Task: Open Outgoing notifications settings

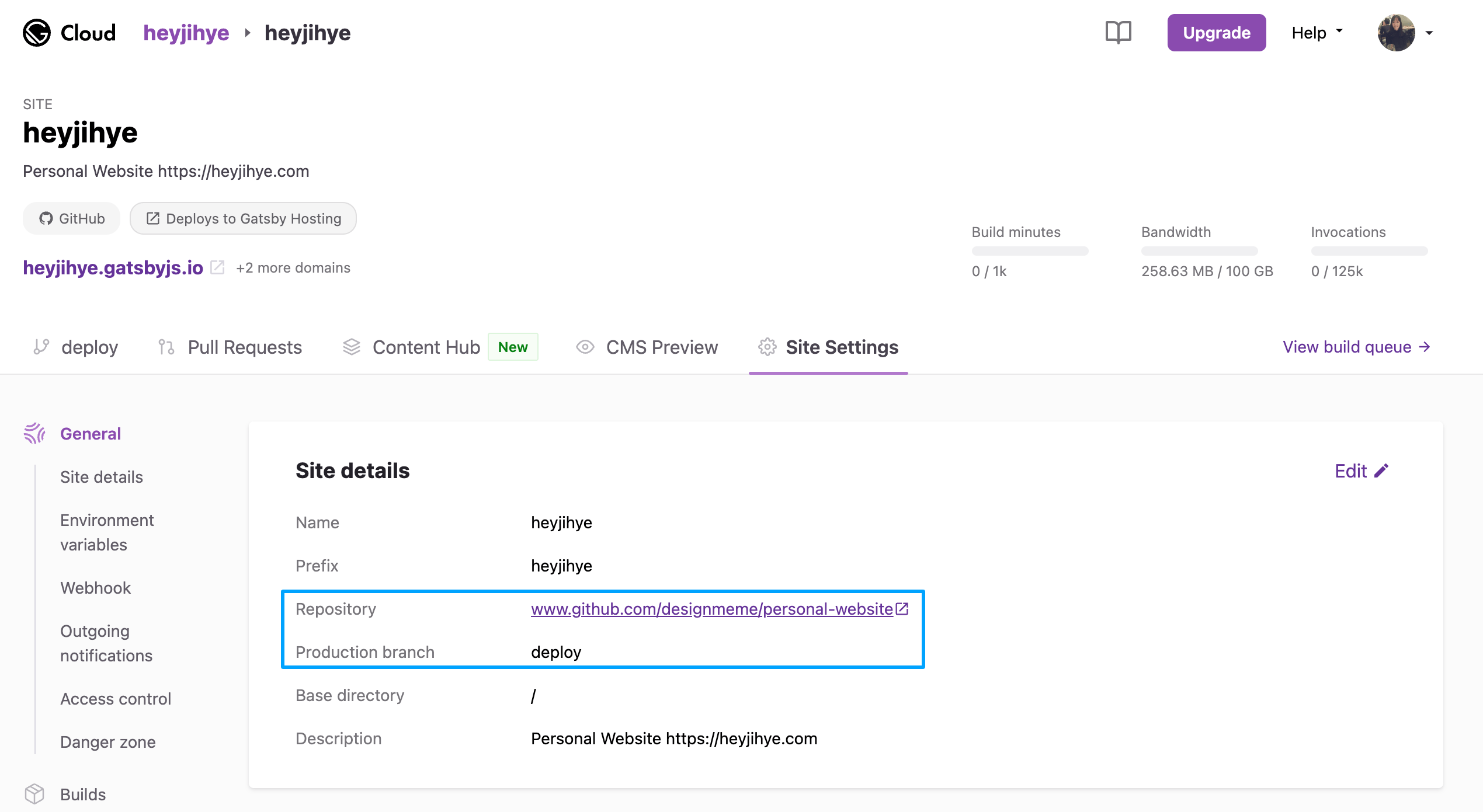Action: (106, 643)
